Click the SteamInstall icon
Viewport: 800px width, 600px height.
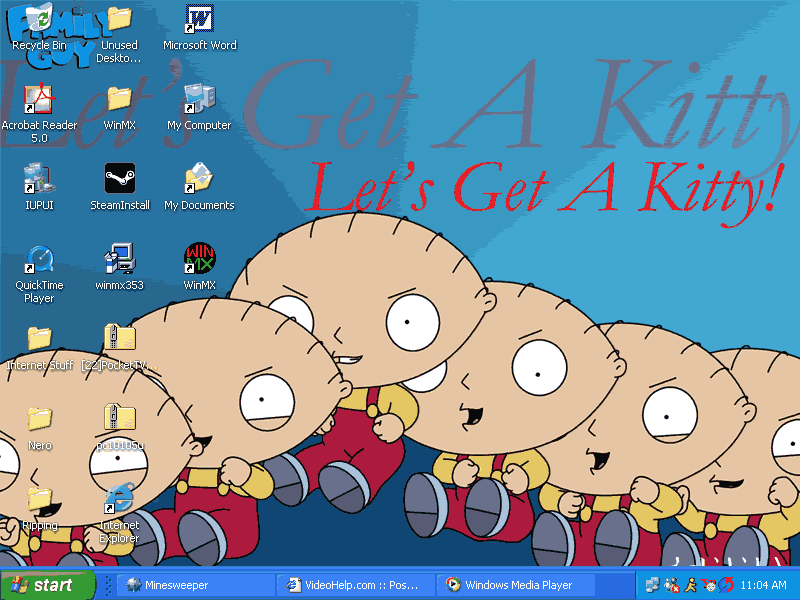coord(120,188)
